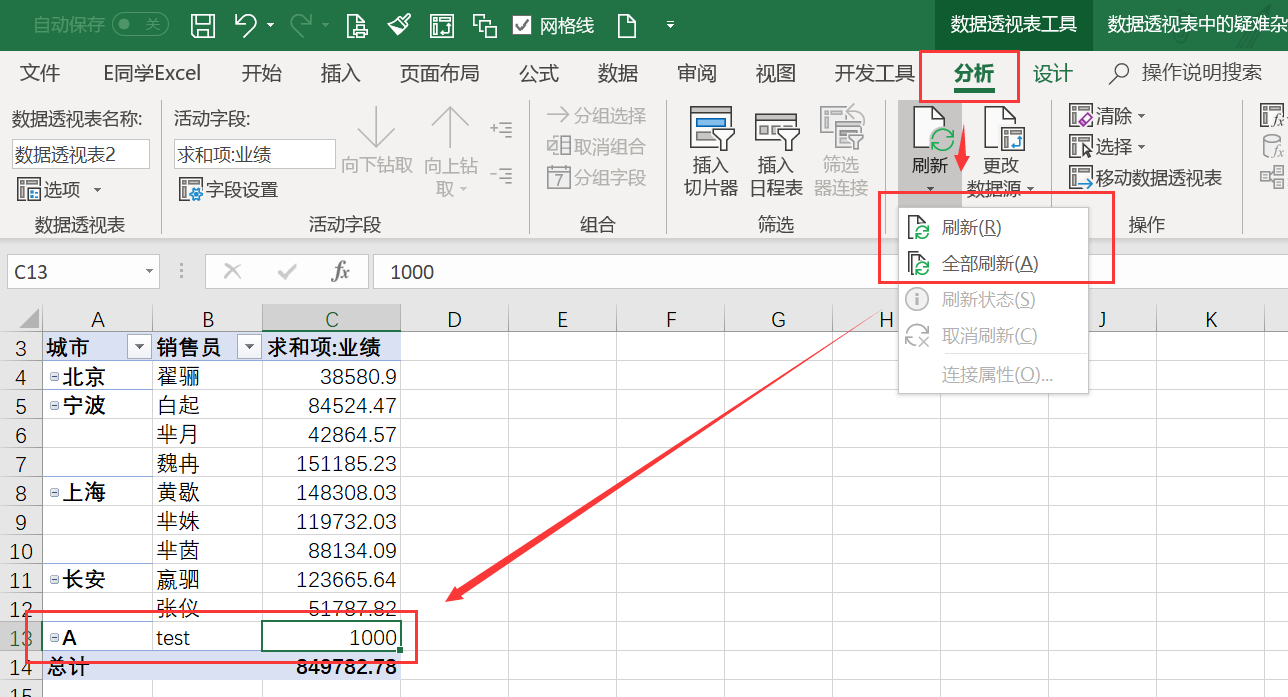This screenshot has width=1288, height=697.
Task: Click Move PivotTable button
Action: pos(1146,178)
